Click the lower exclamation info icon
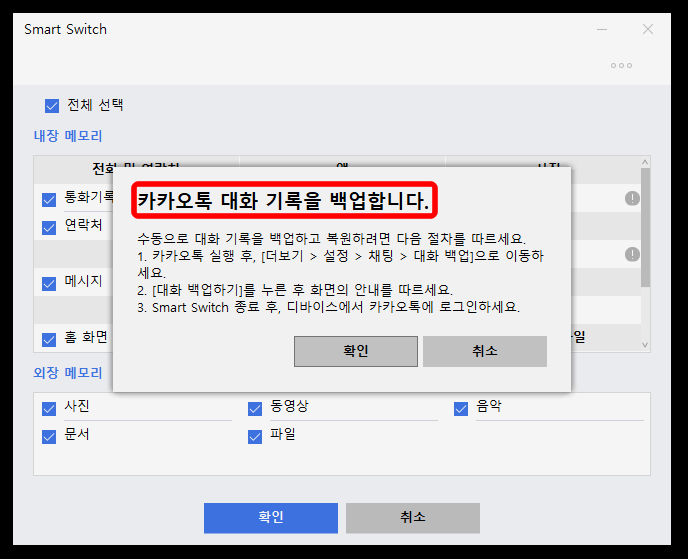This screenshot has width=688, height=559. pyautogui.click(x=632, y=254)
